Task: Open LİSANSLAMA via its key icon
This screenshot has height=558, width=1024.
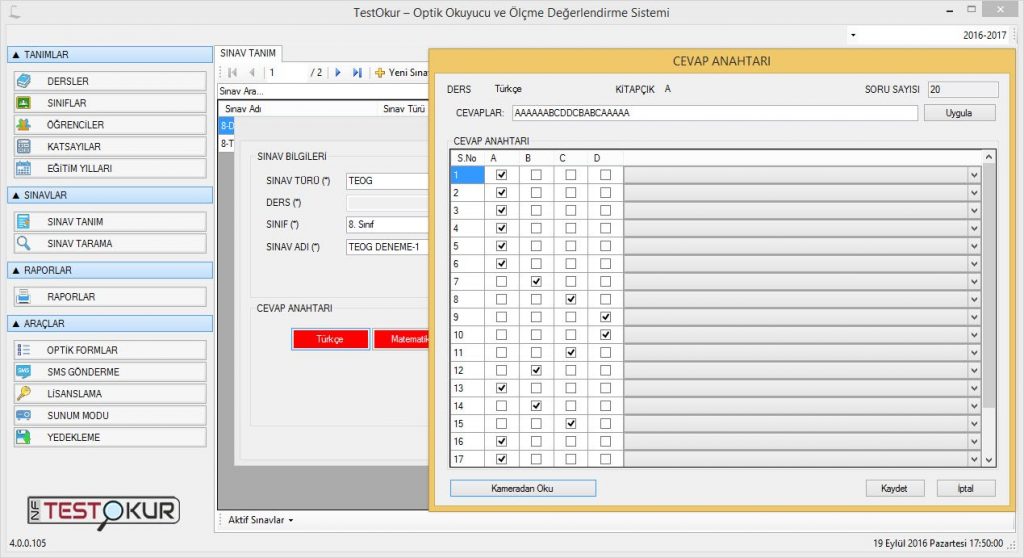Action: tap(24, 393)
